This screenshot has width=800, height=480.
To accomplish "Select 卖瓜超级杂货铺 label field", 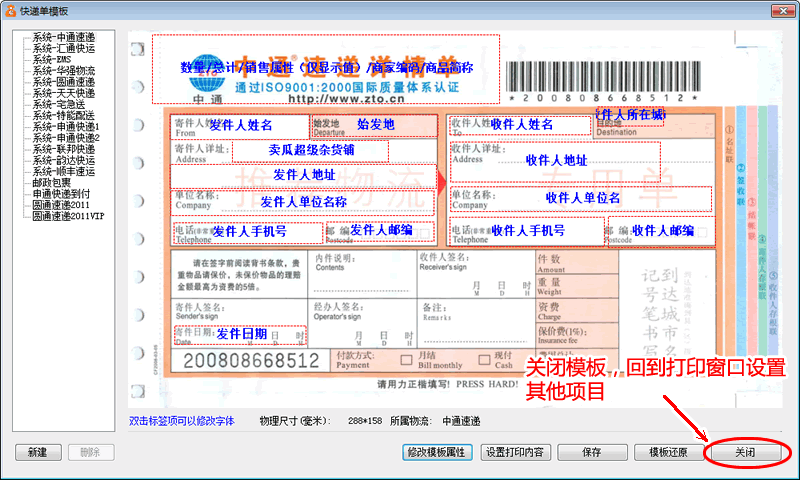I will tap(311, 150).
